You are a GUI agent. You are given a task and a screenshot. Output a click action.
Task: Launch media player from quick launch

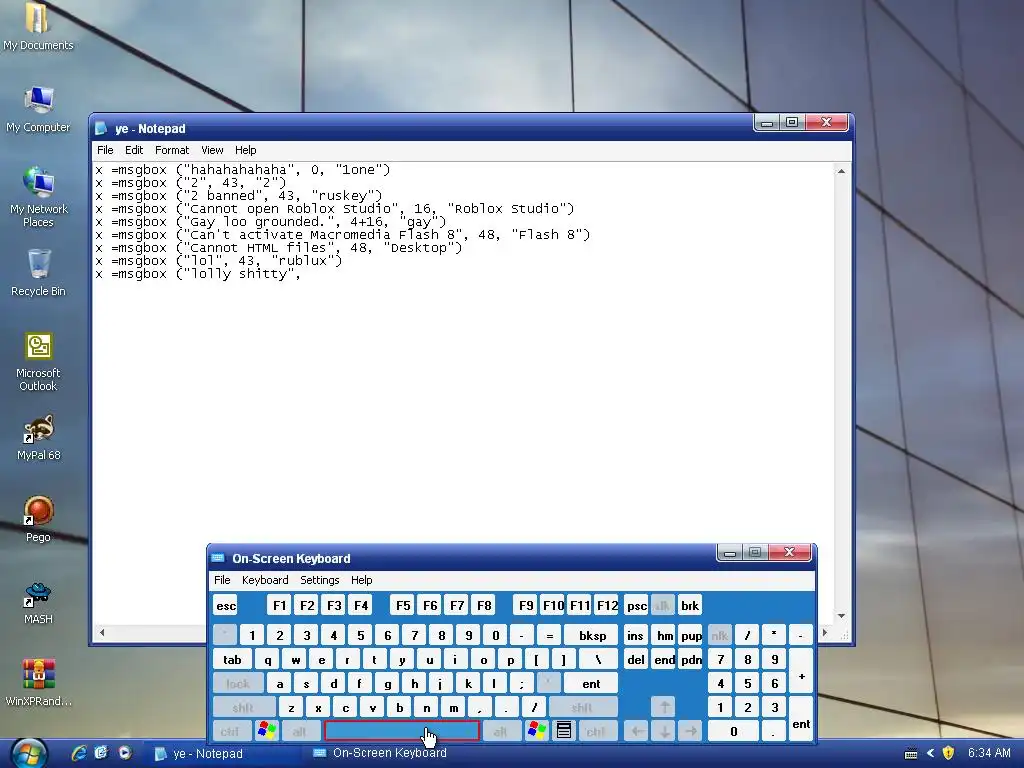pos(124,753)
